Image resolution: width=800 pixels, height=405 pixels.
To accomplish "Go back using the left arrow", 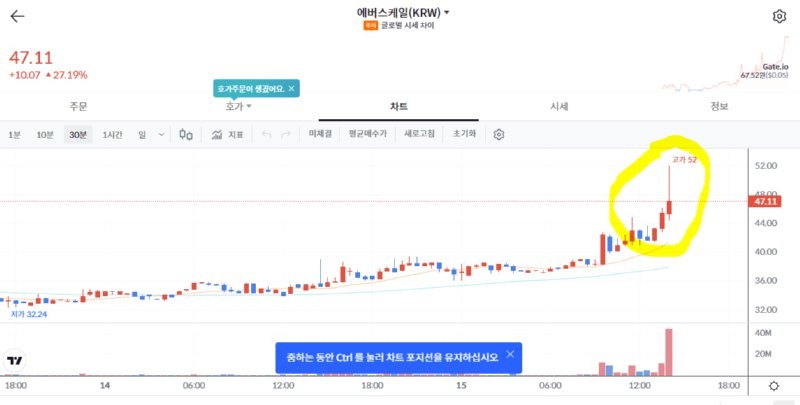I will [x=17, y=16].
